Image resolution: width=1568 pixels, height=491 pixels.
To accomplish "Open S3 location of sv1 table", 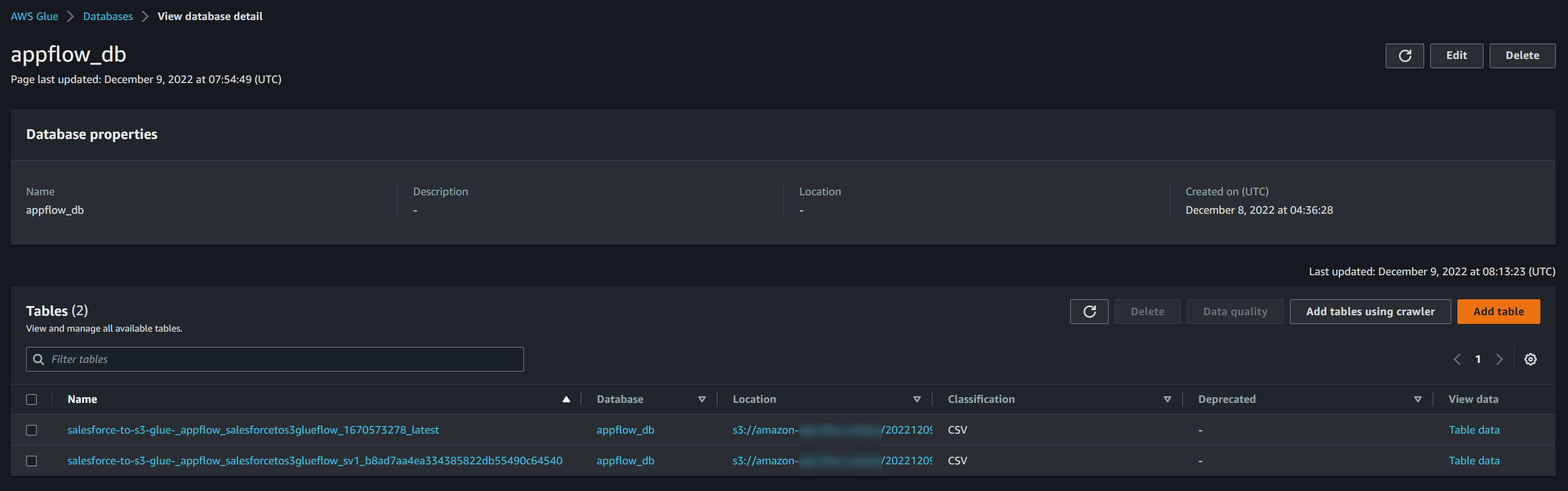I will 832,461.
